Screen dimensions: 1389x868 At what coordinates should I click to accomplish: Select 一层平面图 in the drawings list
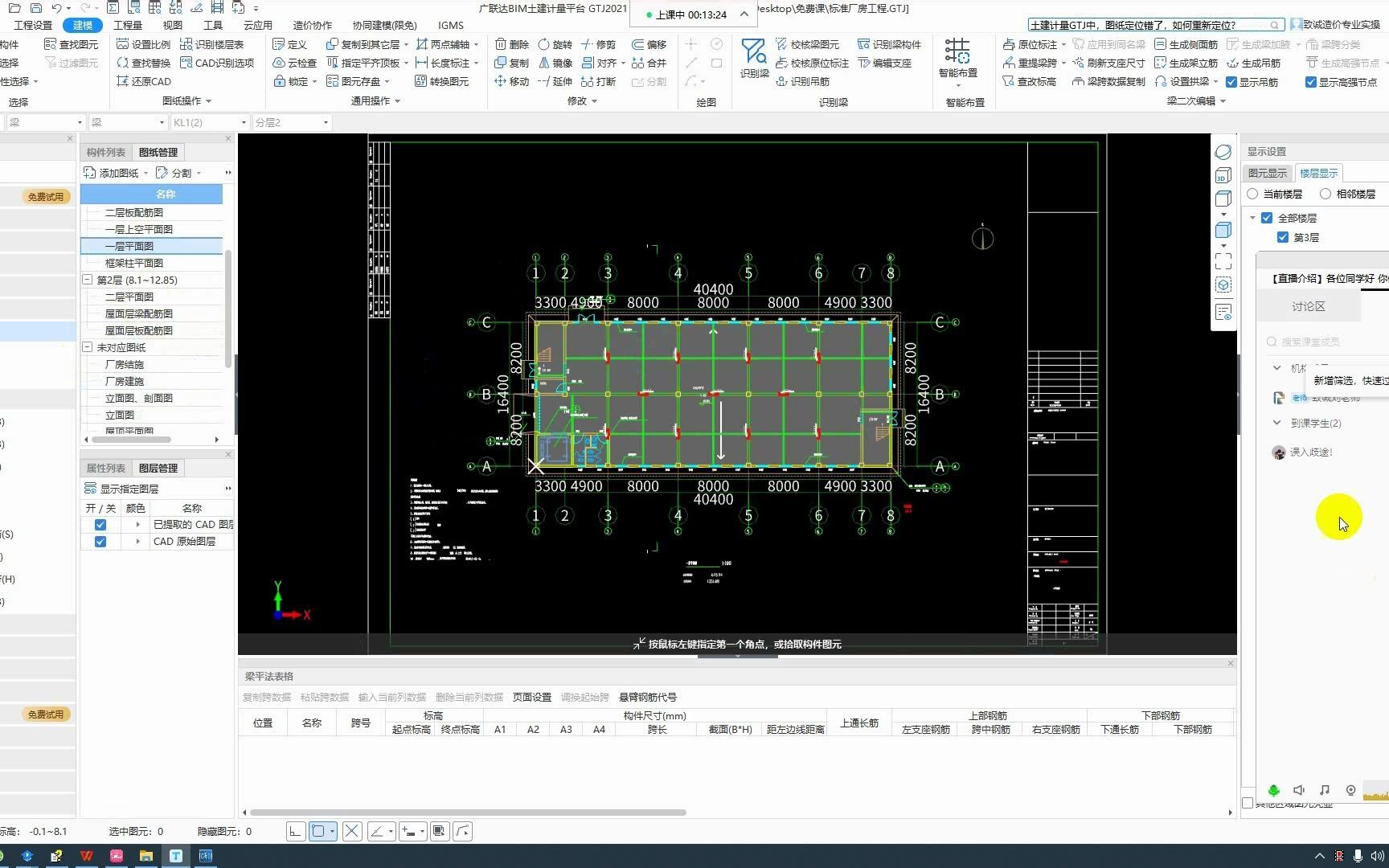(x=152, y=246)
